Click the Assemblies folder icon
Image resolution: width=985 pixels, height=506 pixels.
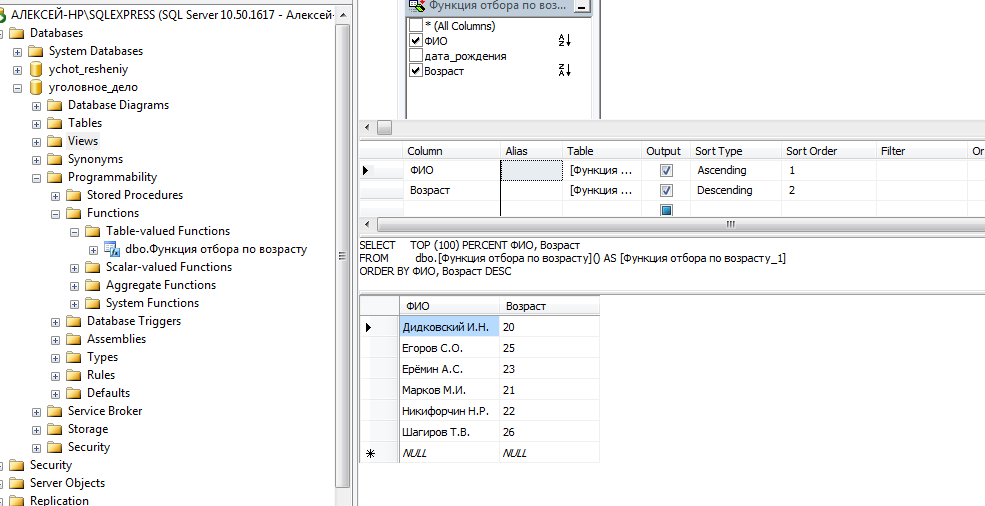click(x=73, y=339)
